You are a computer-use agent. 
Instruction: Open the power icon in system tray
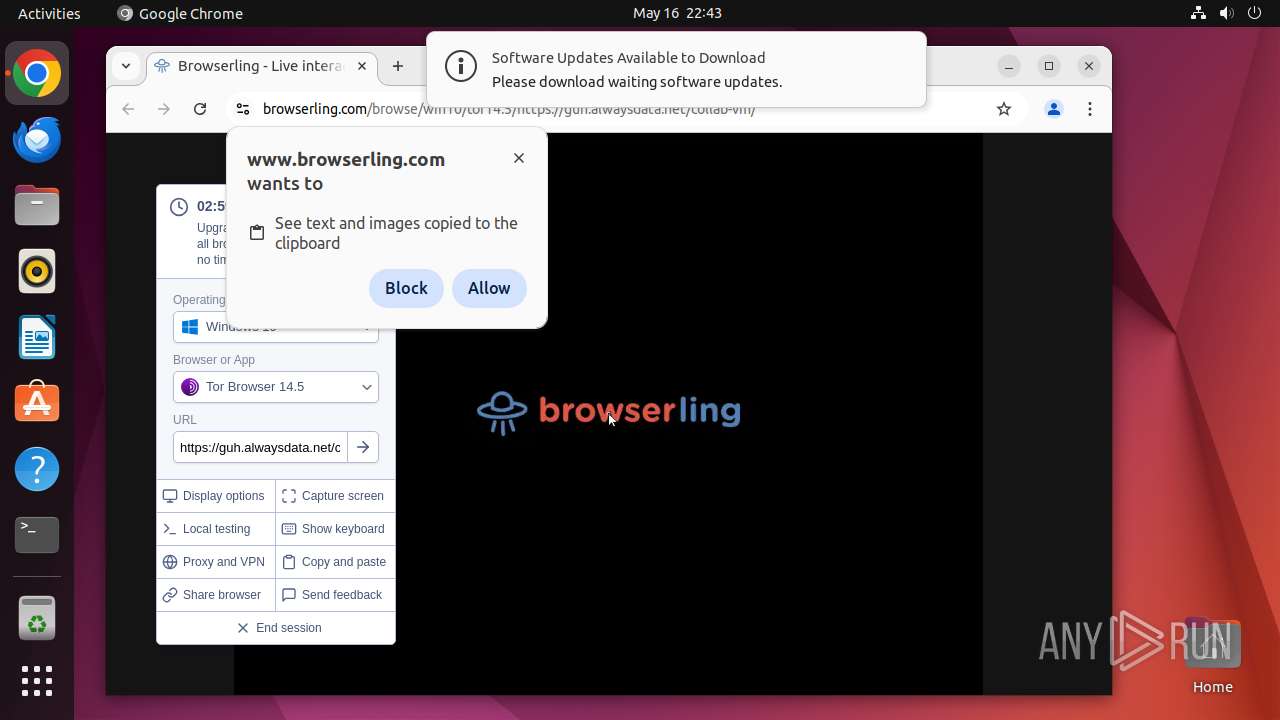click(1254, 13)
